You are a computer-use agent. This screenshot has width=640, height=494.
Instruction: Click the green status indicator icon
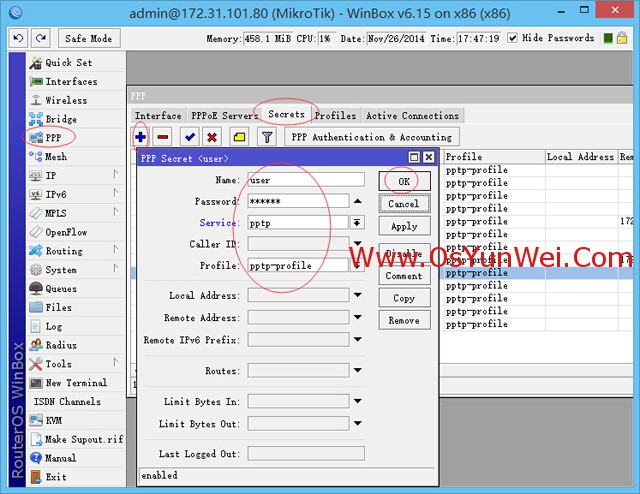[608, 38]
